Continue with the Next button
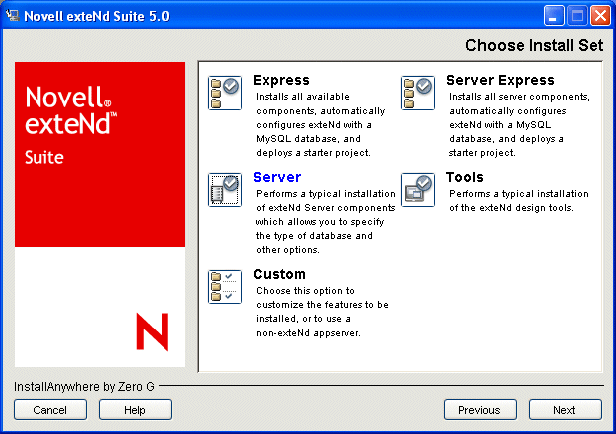The height and width of the screenshot is (434, 616). coord(565,410)
